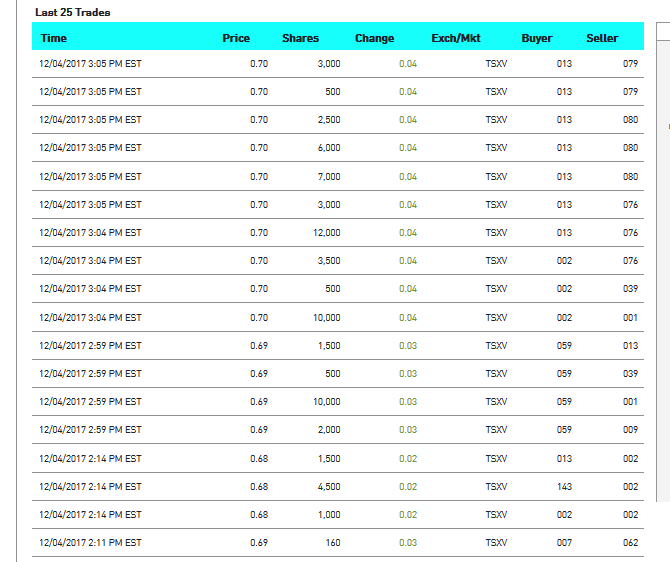Click buyer code 007 in last row
This screenshot has height=562, width=670.
tap(564, 543)
